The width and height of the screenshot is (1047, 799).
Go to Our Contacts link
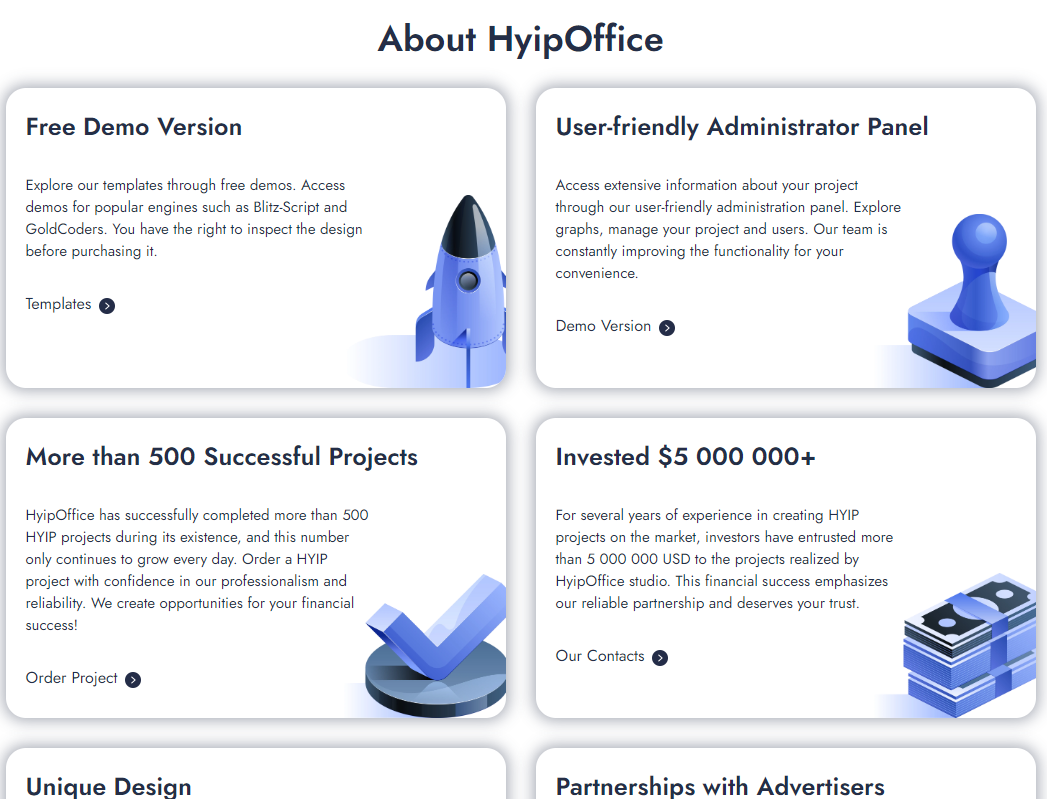(x=600, y=656)
